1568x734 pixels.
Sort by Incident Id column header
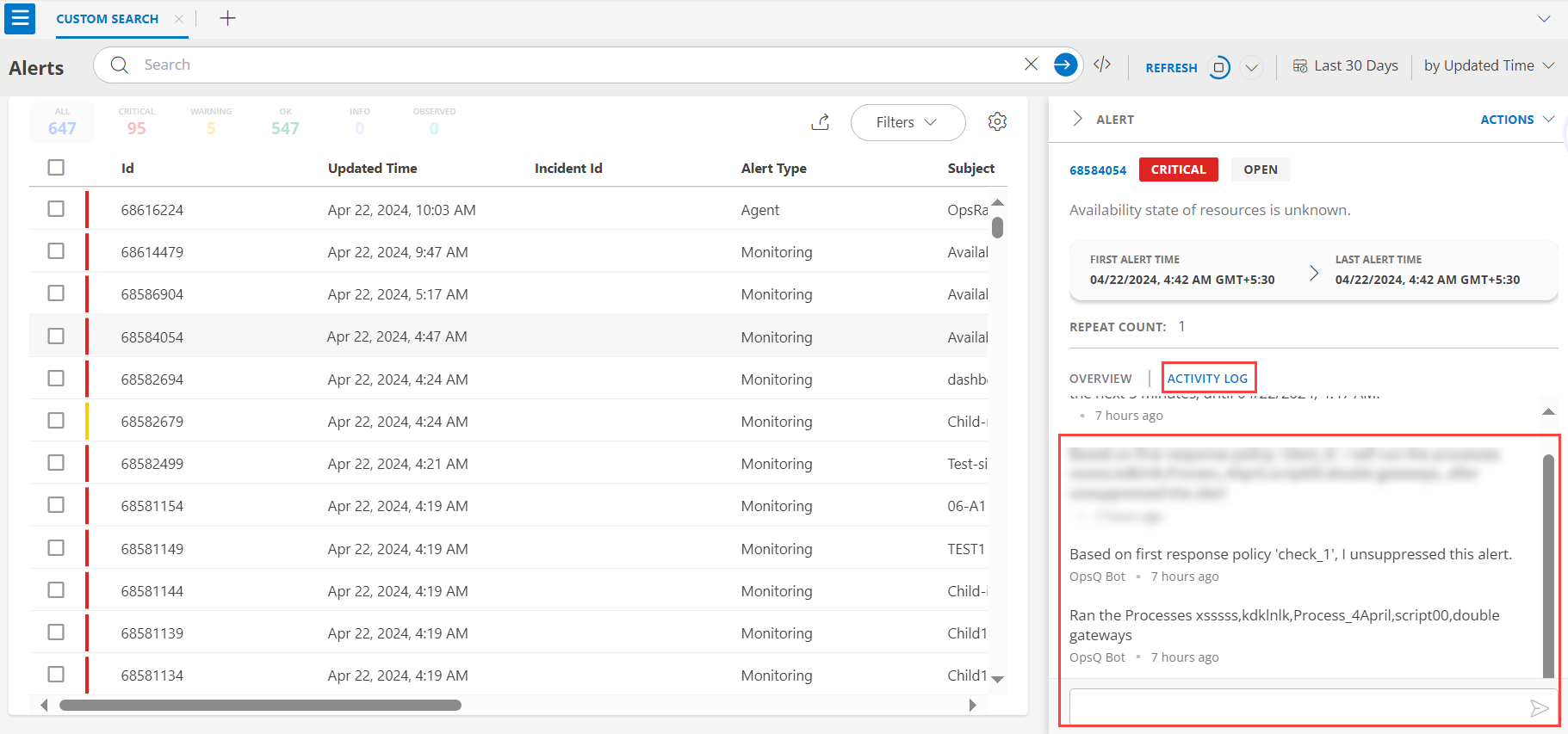[568, 169]
